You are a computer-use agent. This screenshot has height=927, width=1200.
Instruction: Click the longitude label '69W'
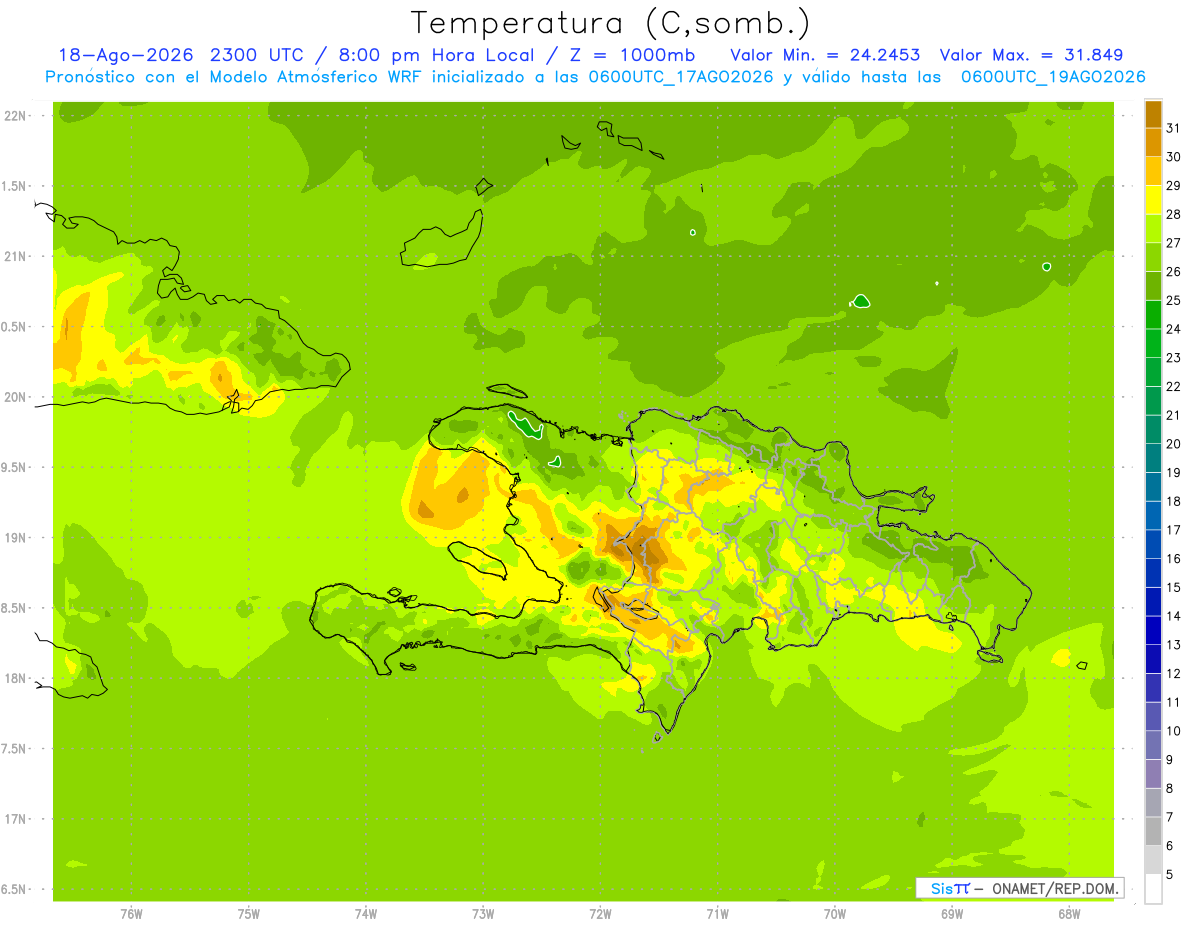pyautogui.click(x=951, y=913)
